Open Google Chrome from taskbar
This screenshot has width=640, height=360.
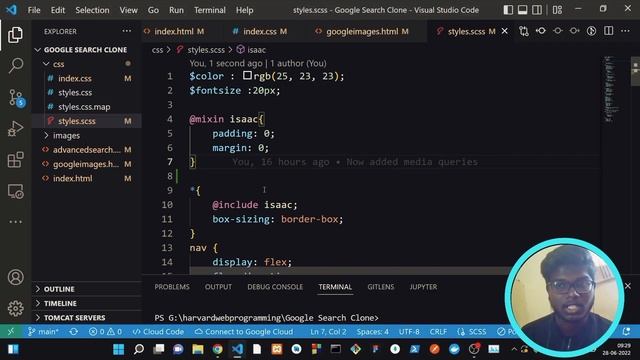click(x=218, y=349)
